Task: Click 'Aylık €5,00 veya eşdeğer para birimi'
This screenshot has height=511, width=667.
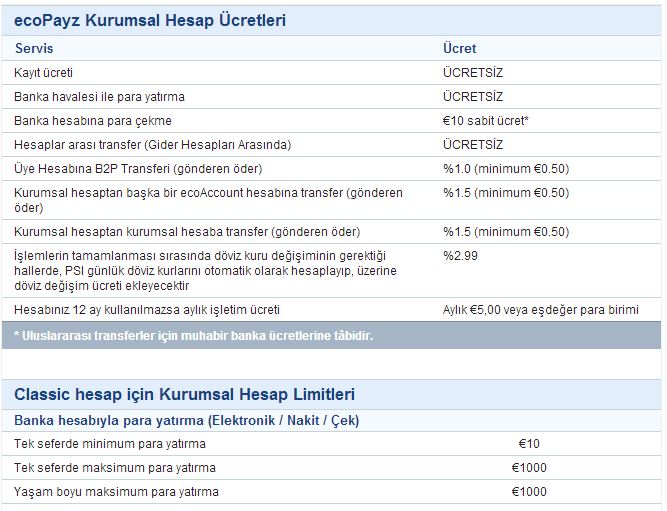Action: coord(541,310)
